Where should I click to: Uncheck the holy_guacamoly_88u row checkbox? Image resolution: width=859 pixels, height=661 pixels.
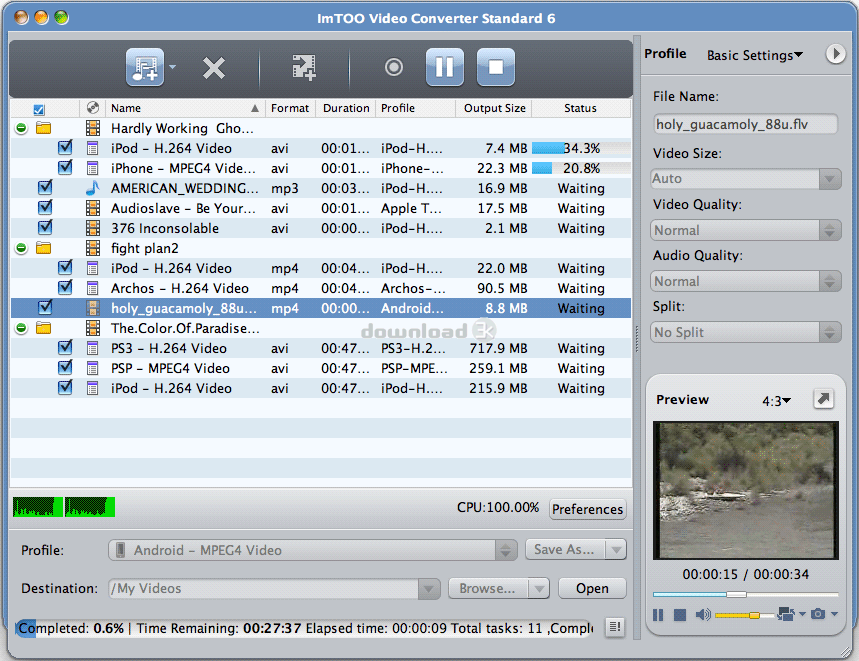click(x=45, y=307)
